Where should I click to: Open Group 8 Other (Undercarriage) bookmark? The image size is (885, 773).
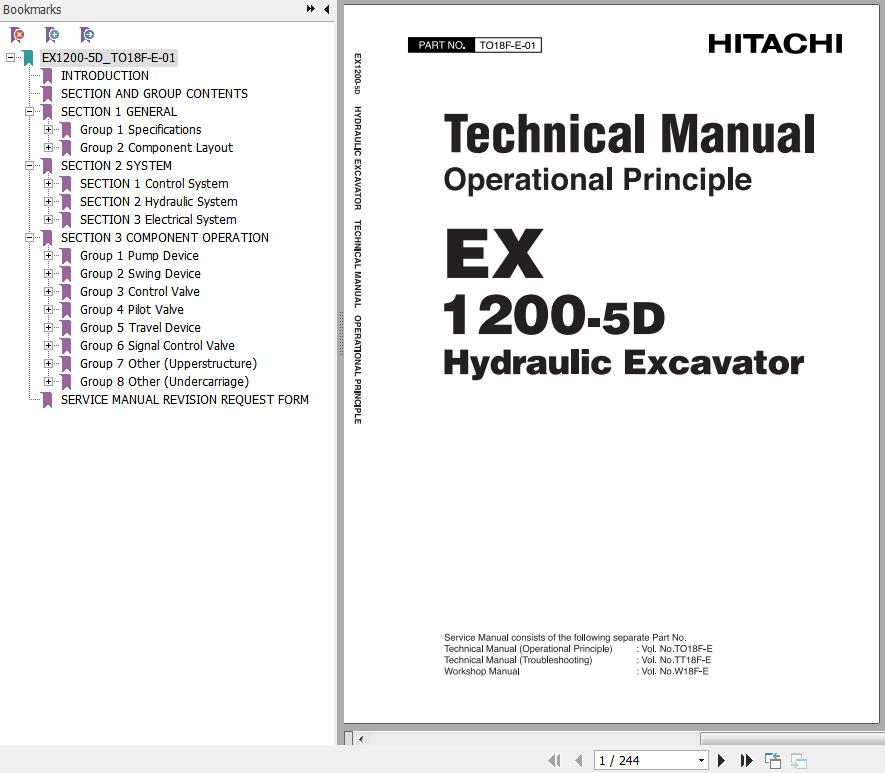click(x=164, y=382)
